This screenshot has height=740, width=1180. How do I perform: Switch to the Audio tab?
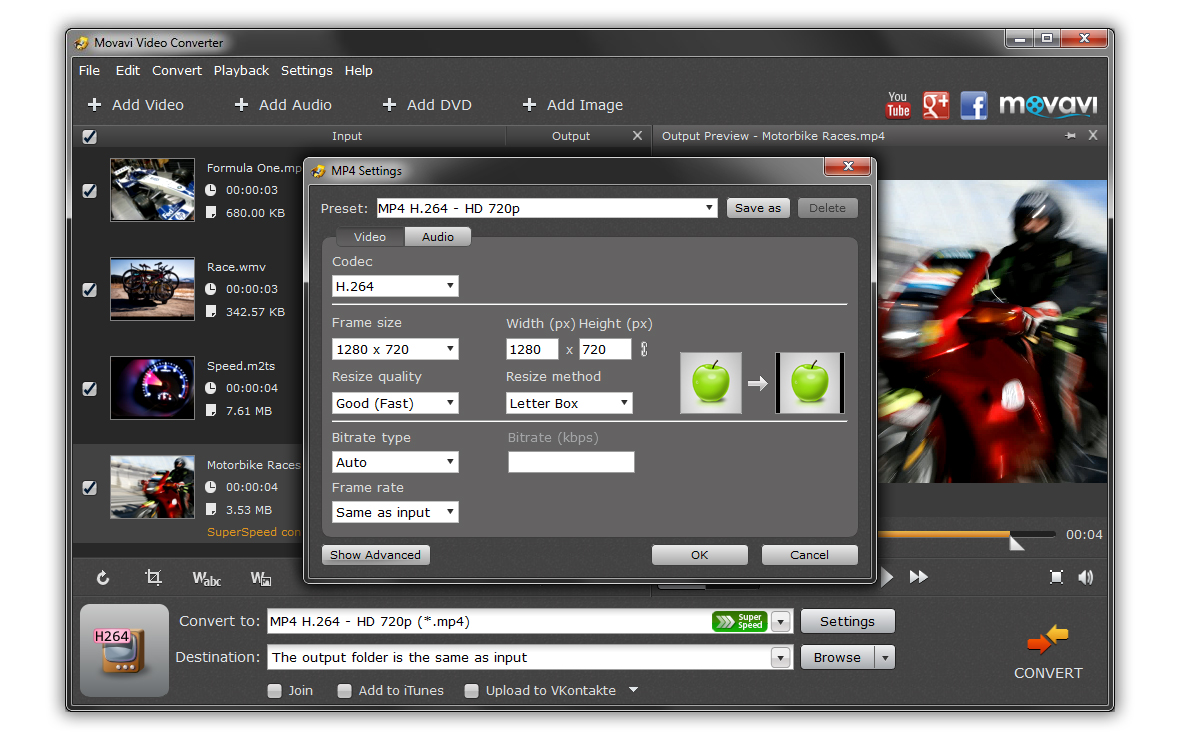(x=438, y=236)
